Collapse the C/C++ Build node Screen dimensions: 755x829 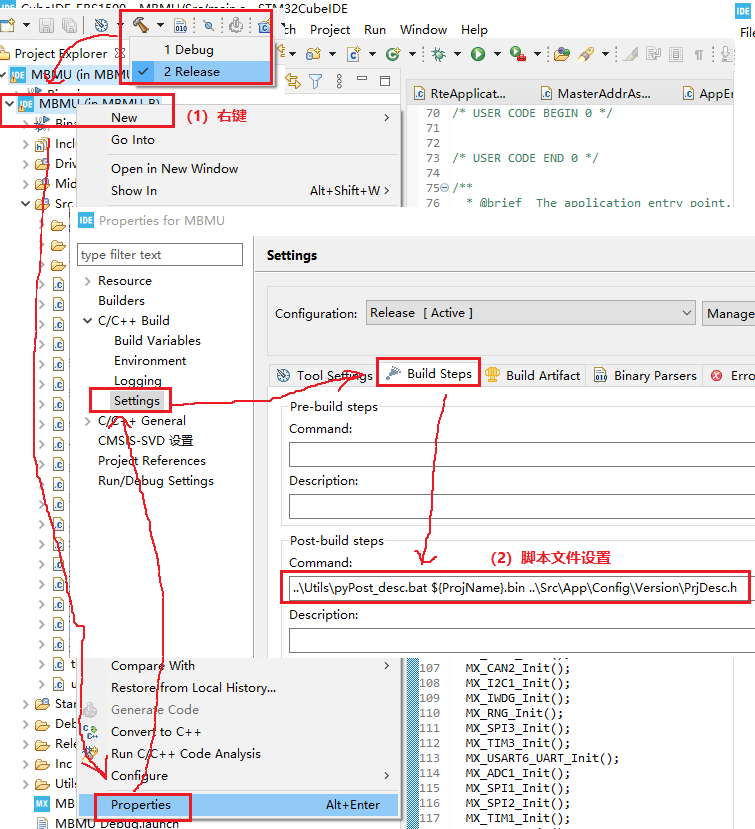(x=88, y=321)
